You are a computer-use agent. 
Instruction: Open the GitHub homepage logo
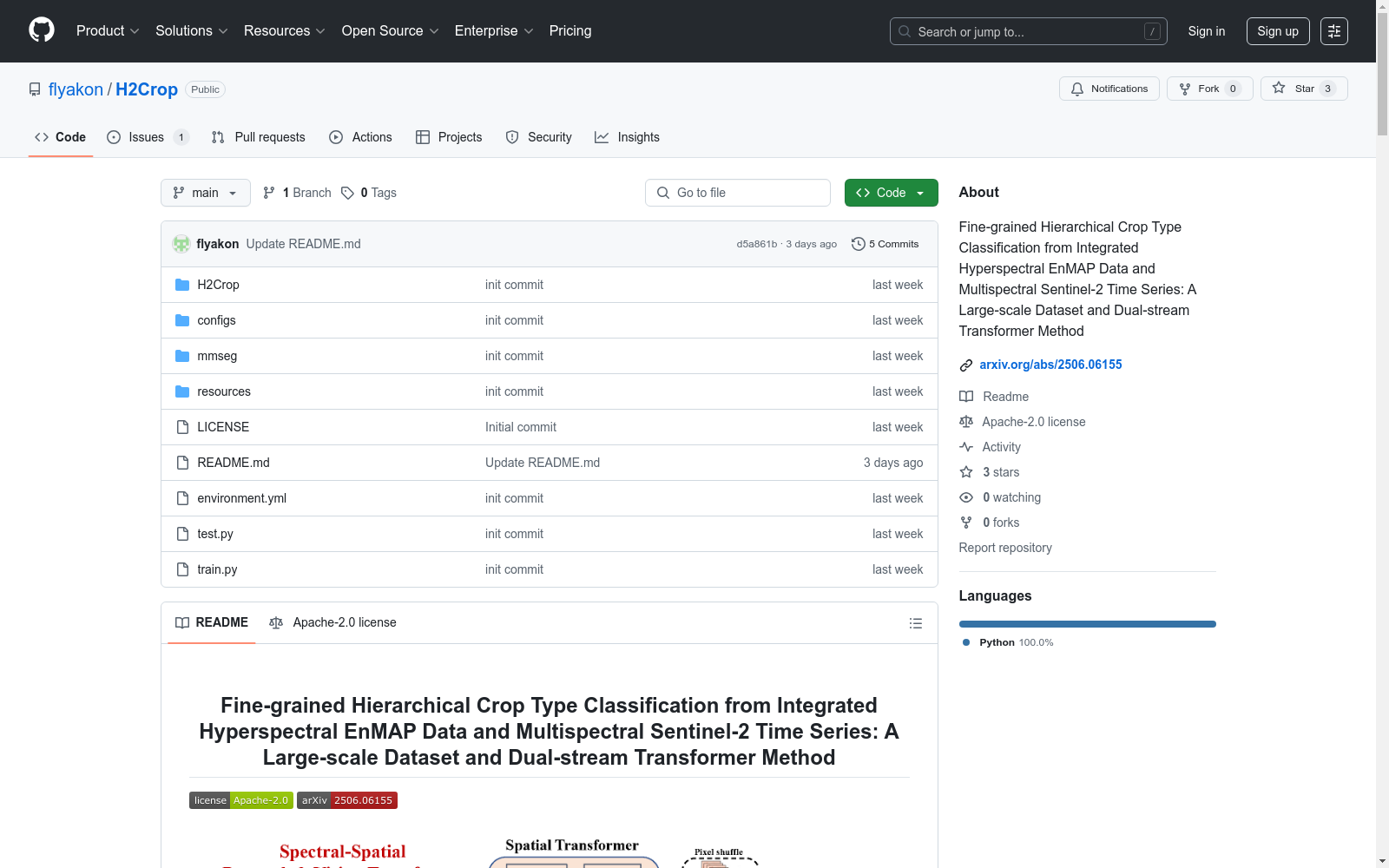click(x=42, y=30)
